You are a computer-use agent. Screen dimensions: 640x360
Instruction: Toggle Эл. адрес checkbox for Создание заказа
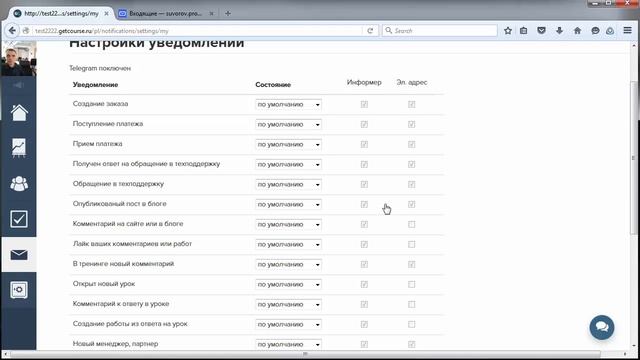[x=411, y=104]
